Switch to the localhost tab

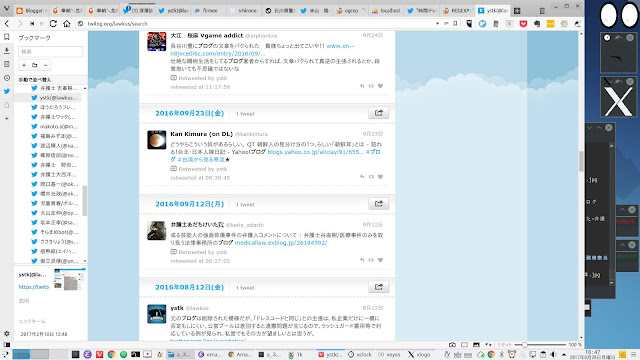point(386,11)
